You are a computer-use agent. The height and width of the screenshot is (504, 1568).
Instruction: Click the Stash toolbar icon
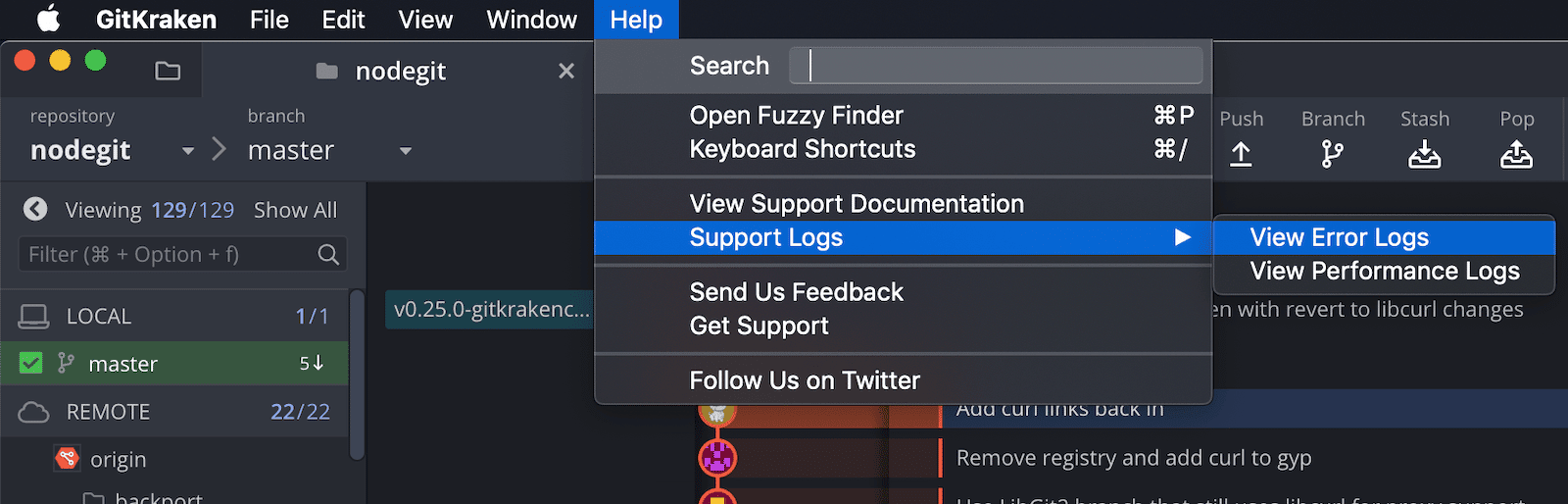click(x=1424, y=154)
